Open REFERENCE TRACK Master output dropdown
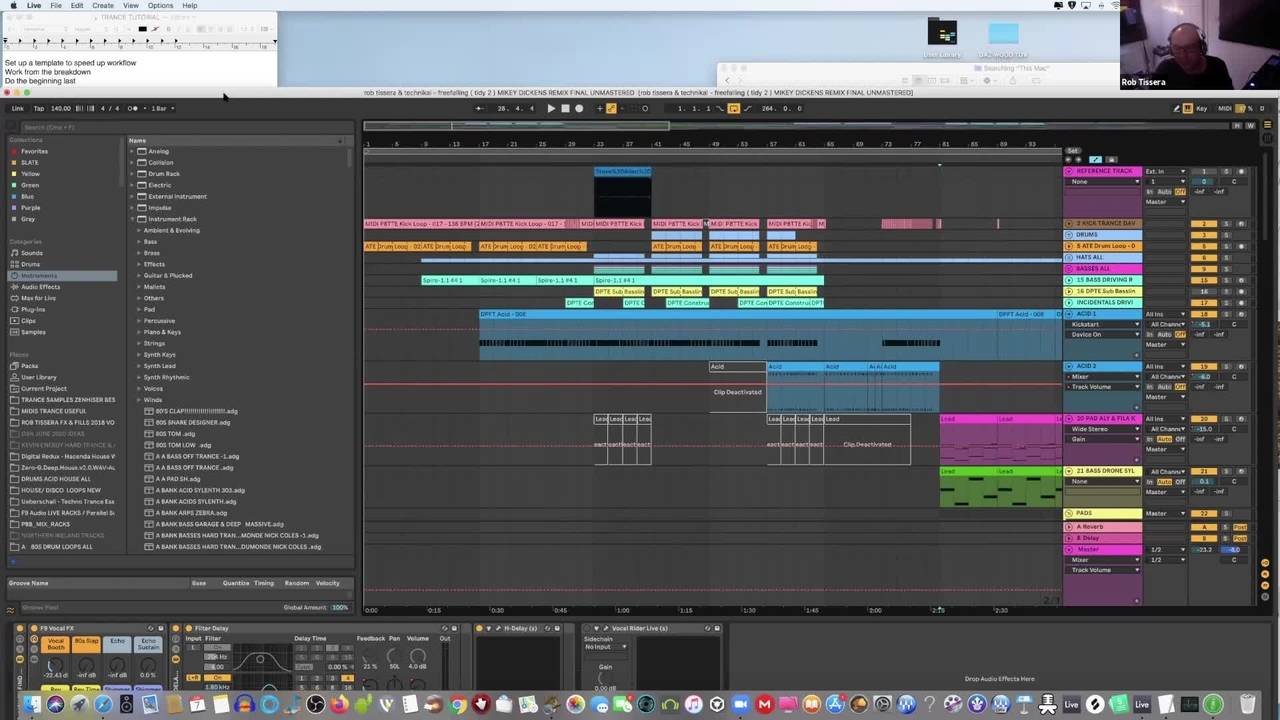Viewport: 1280px width, 720px height. tap(1164, 202)
